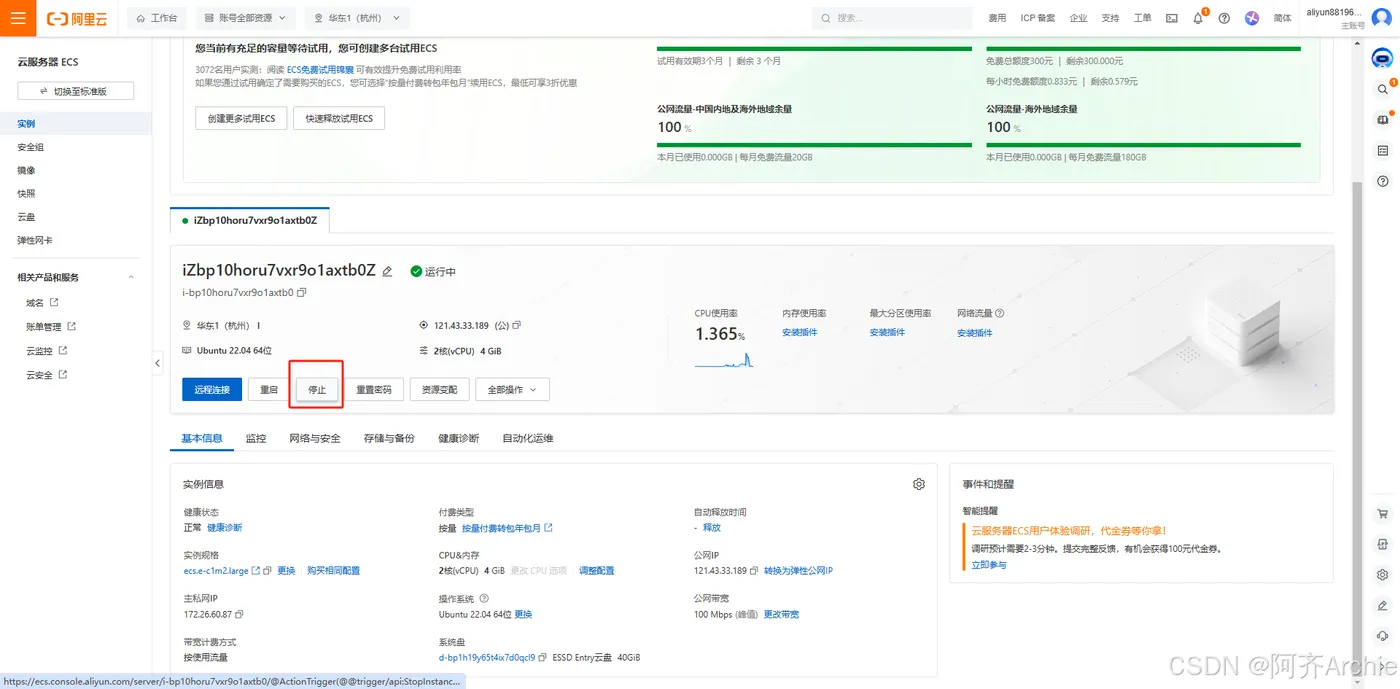Collapse 相关产品和服务 section
Viewport: 1400px width, 689px height.
[x=131, y=277]
